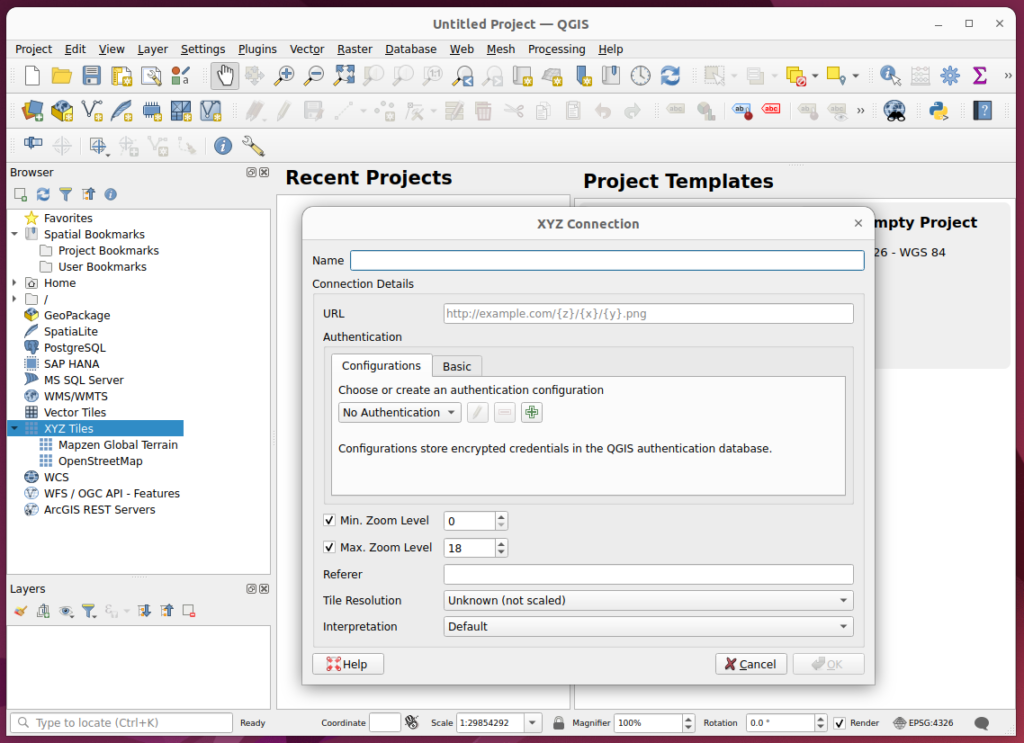1024x743 pixels.
Task: Click the Save Project floppy disk icon
Action: pos(91,76)
